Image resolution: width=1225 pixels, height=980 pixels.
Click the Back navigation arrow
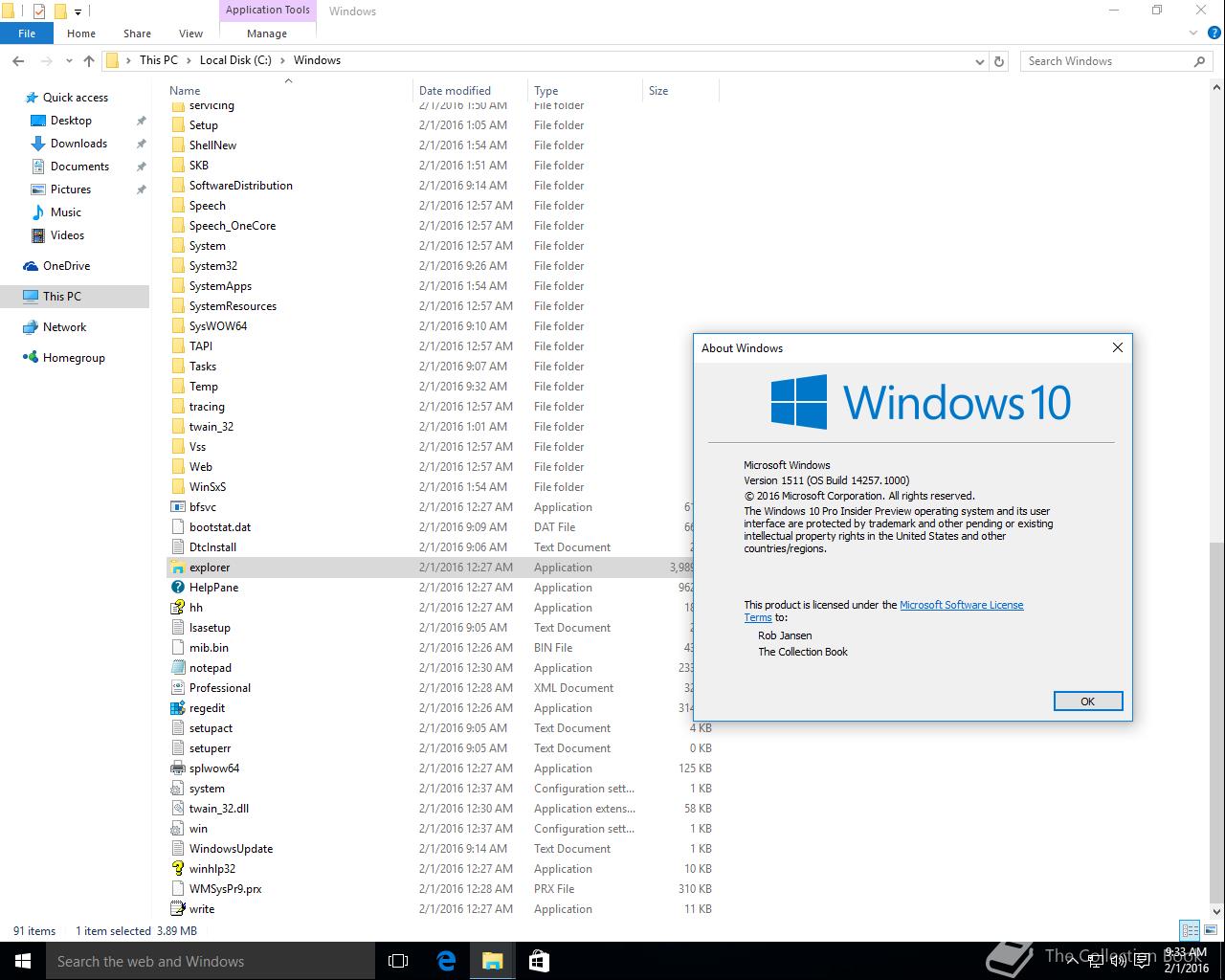[18, 60]
